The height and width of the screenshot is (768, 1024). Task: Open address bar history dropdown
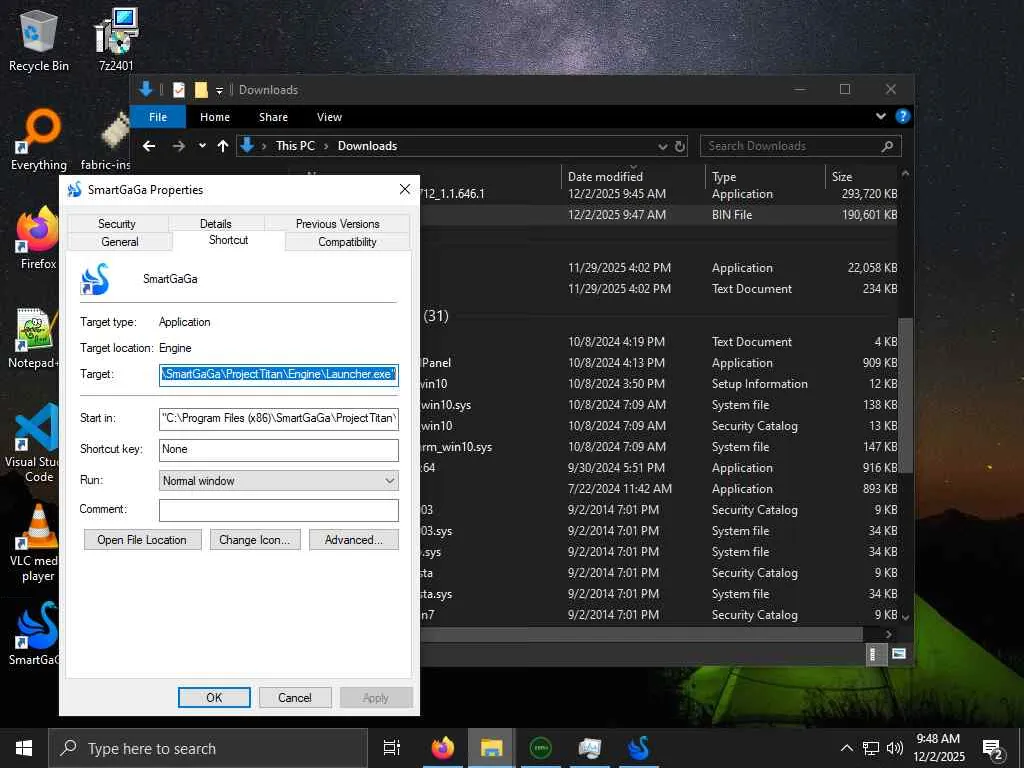(663, 146)
